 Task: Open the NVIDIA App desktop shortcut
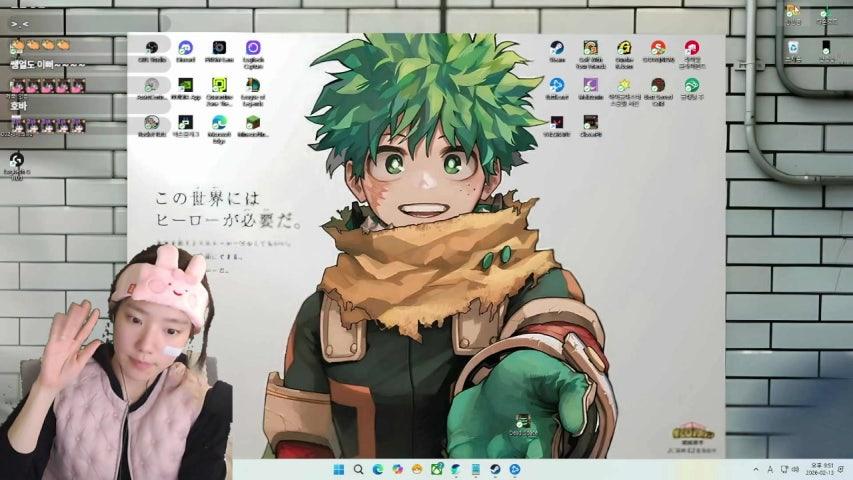click(186, 90)
